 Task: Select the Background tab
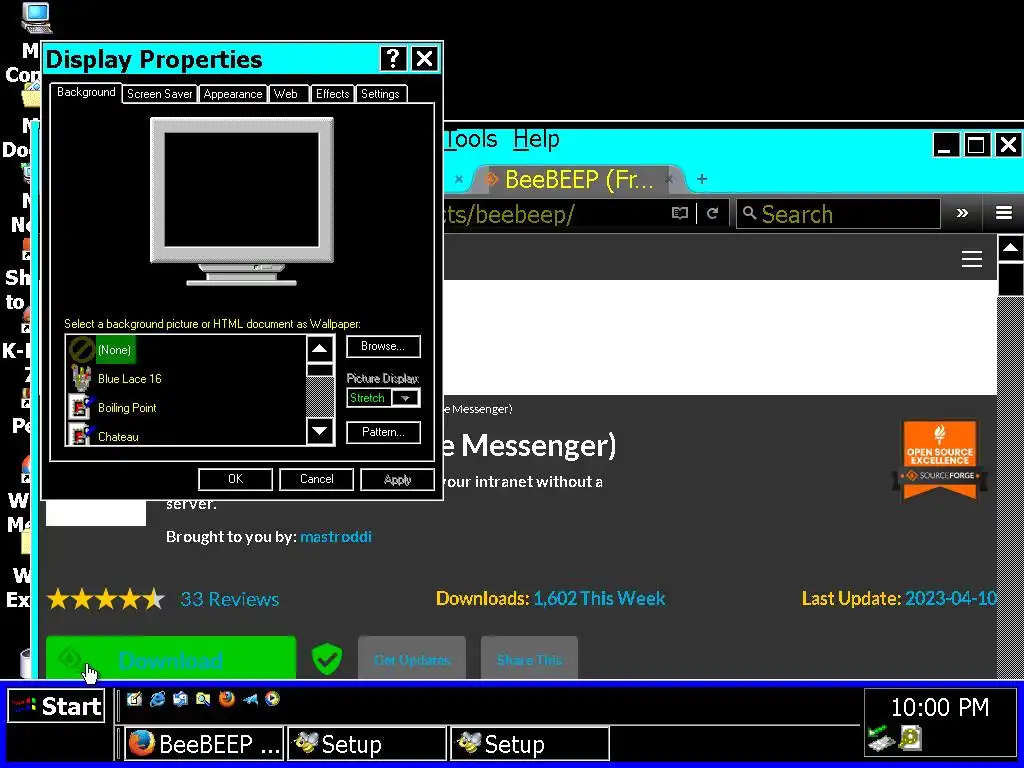tap(86, 92)
